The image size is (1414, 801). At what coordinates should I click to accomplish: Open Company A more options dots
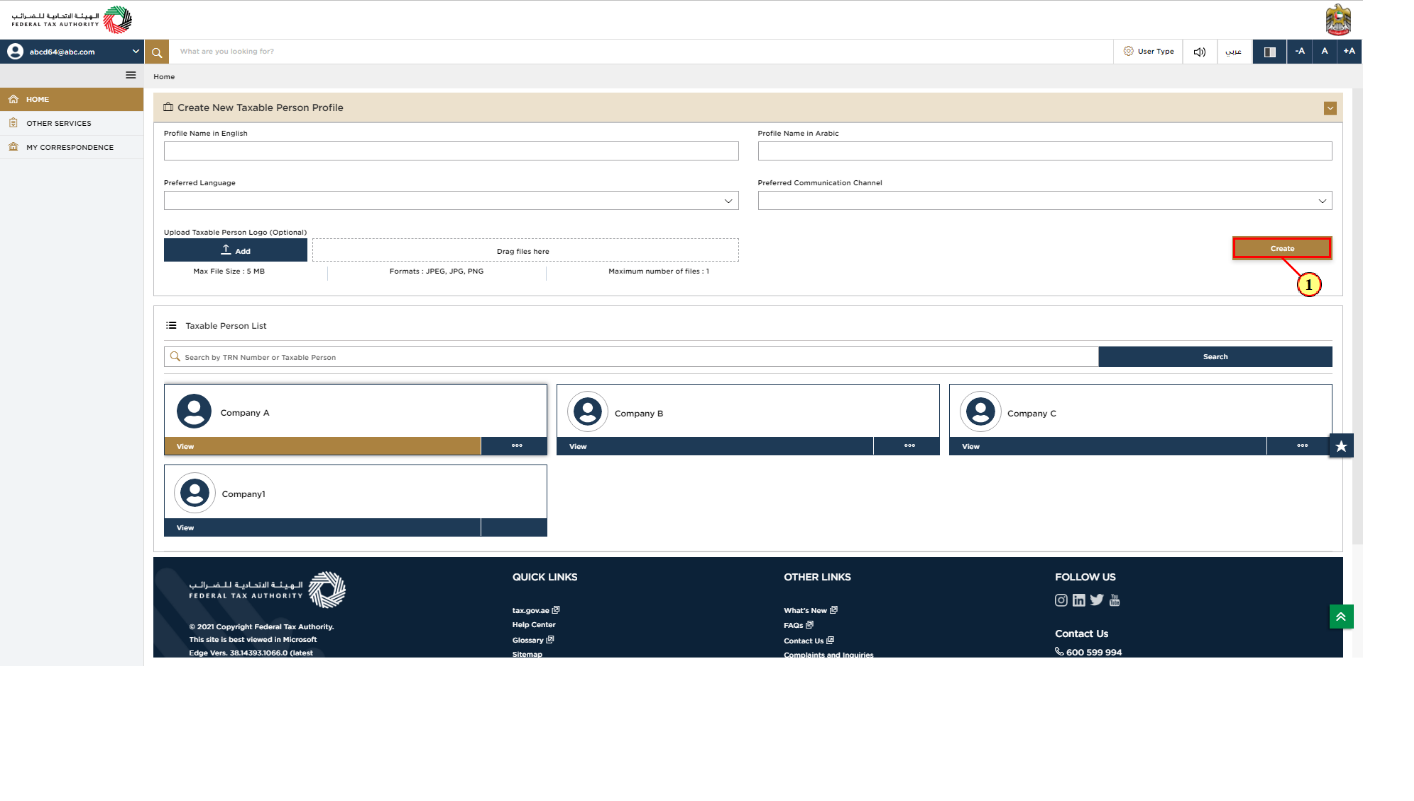(x=516, y=446)
